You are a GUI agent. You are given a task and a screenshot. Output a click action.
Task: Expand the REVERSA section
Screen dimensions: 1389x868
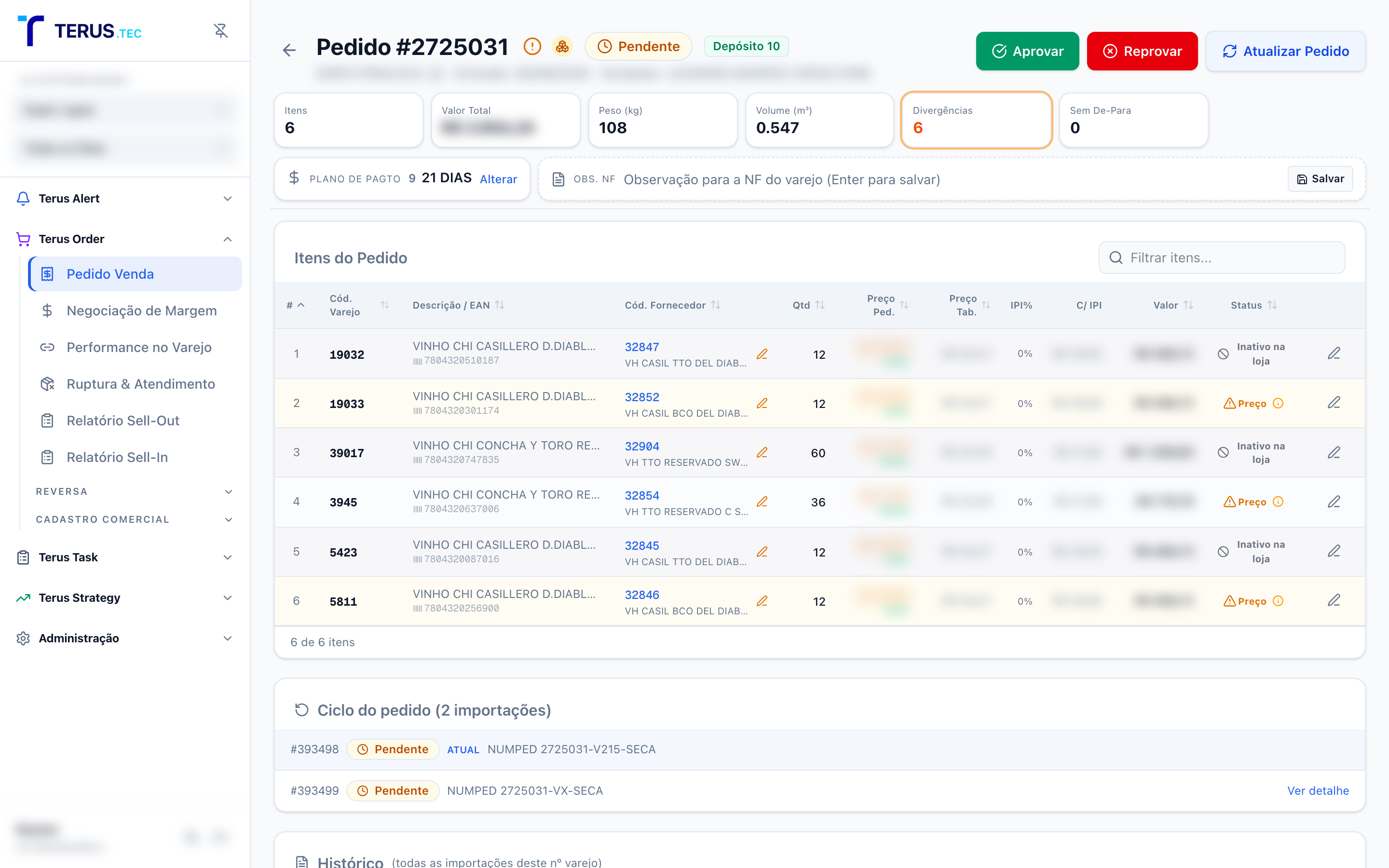point(134,492)
